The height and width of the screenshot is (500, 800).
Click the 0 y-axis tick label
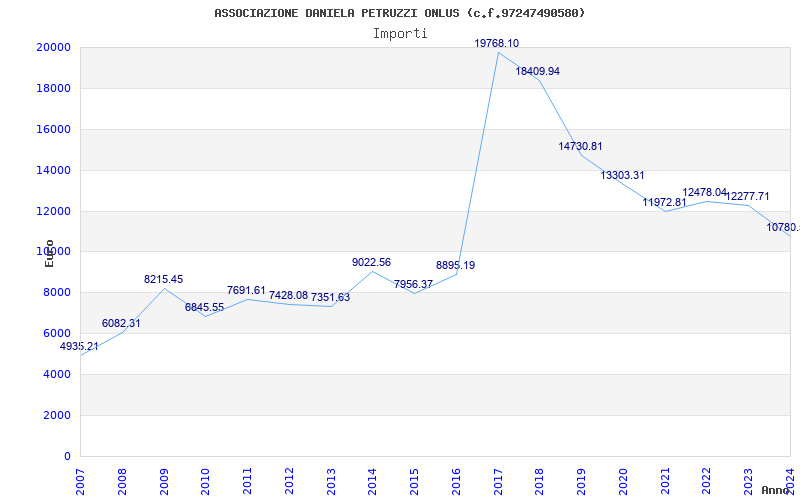point(67,456)
